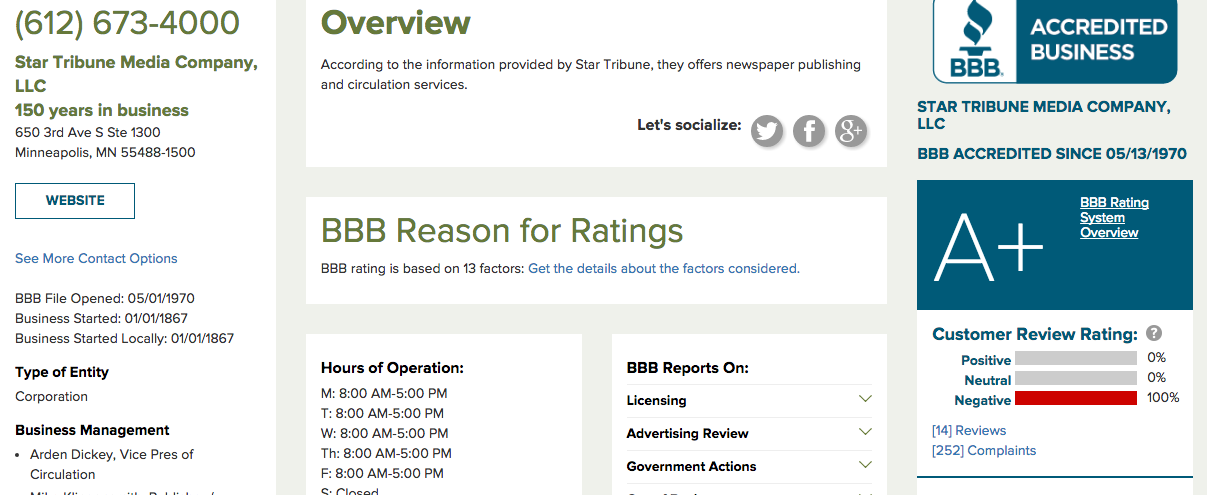
Task: Click the Customer Review Rating heading
Action: pos(1035,334)
